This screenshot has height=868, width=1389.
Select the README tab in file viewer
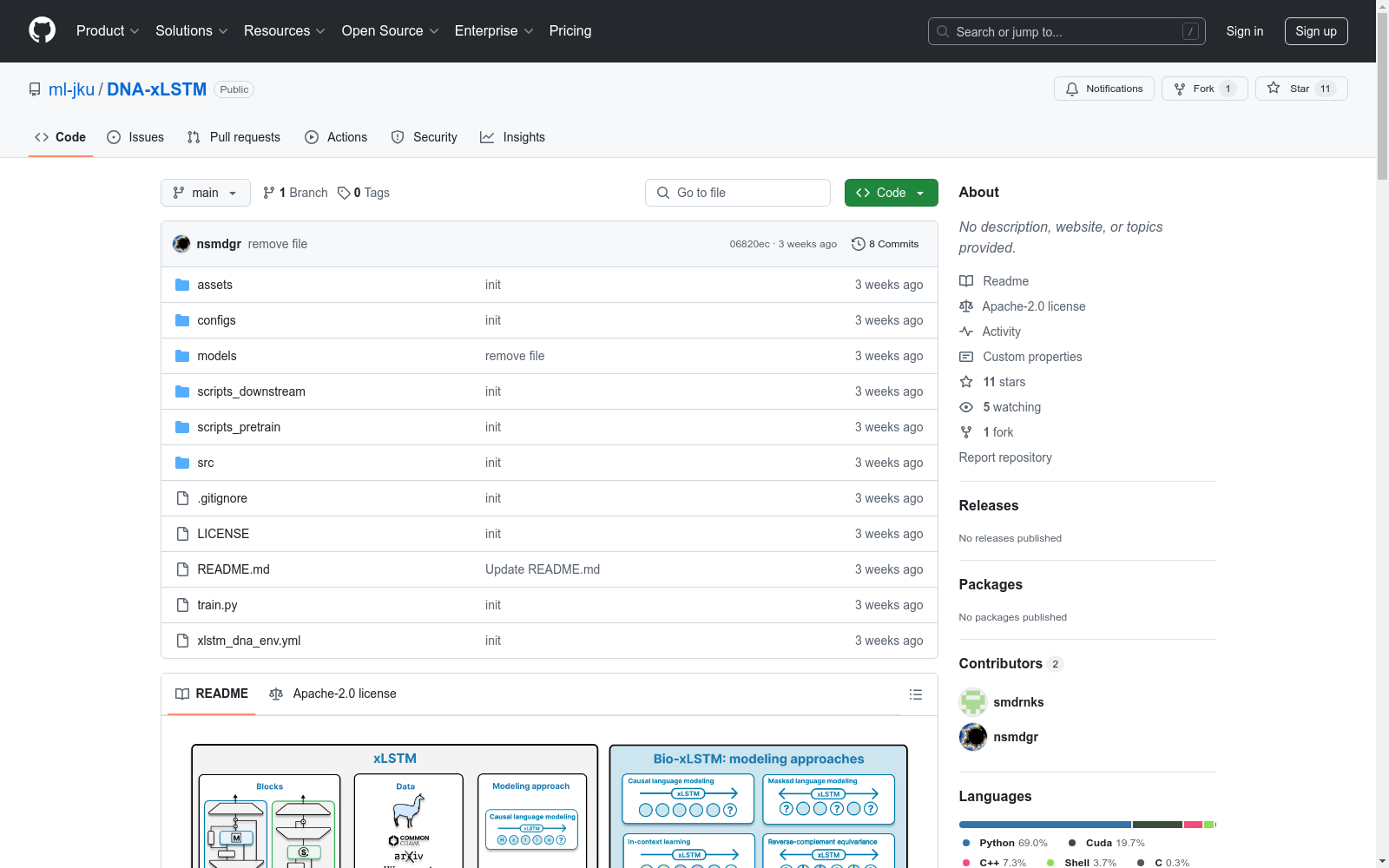point(212,694)
